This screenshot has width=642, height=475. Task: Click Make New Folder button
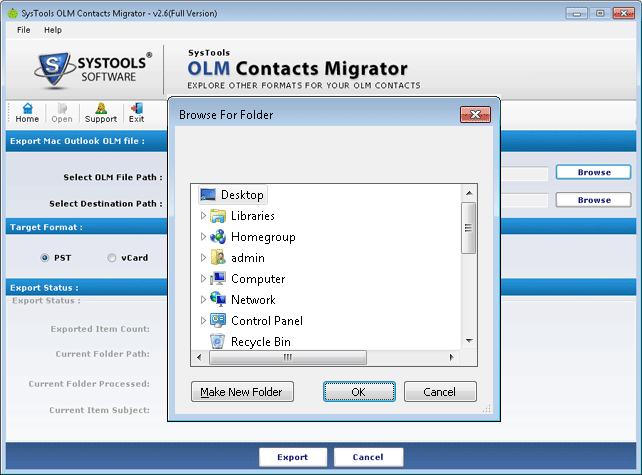point(242,392)
